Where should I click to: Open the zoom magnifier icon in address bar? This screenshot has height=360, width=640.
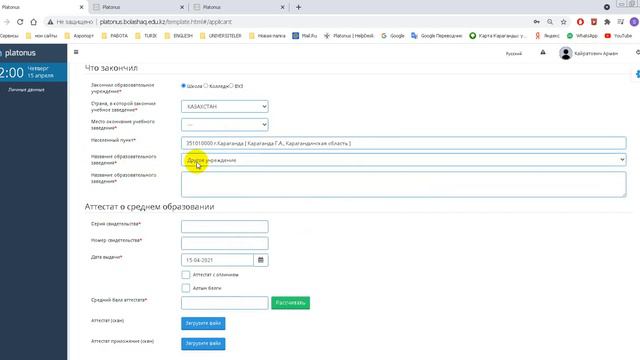[550, 22]
